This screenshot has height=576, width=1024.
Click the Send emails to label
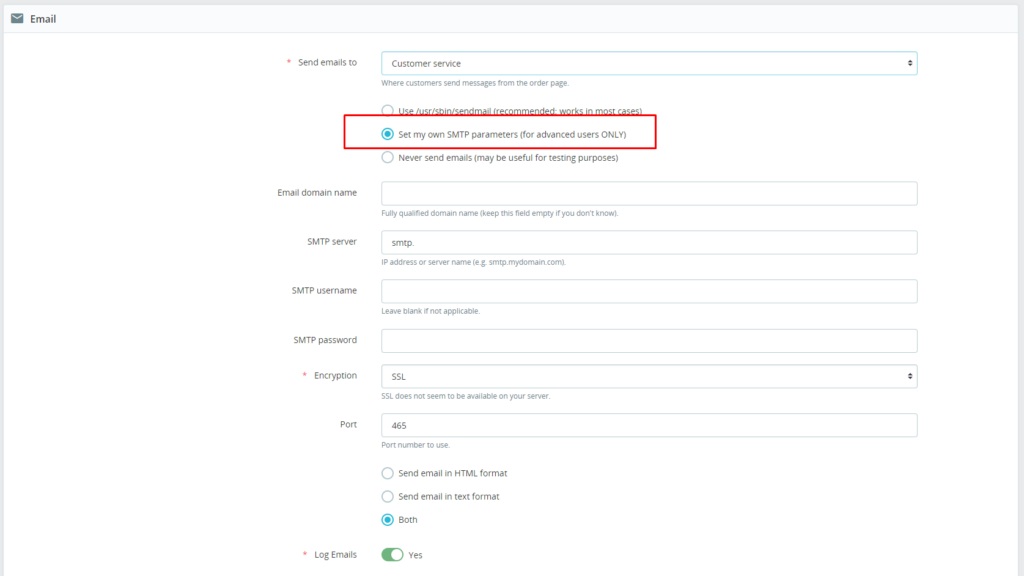(327, 62)
